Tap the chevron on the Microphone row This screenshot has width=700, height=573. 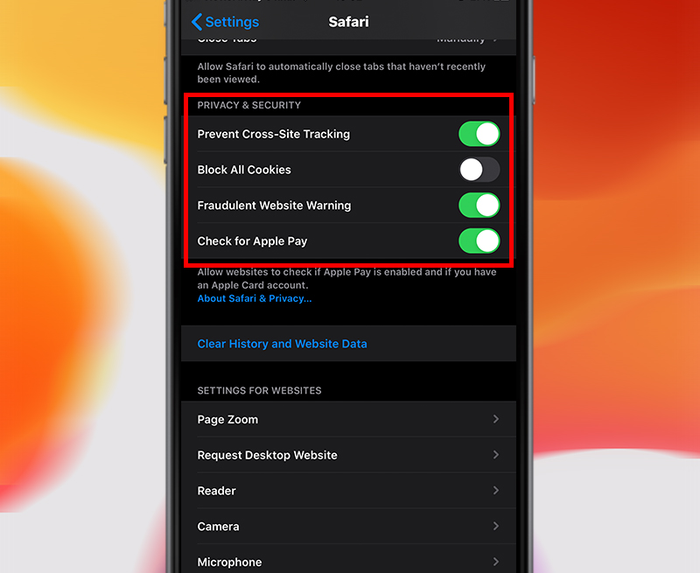coord(496,561)
